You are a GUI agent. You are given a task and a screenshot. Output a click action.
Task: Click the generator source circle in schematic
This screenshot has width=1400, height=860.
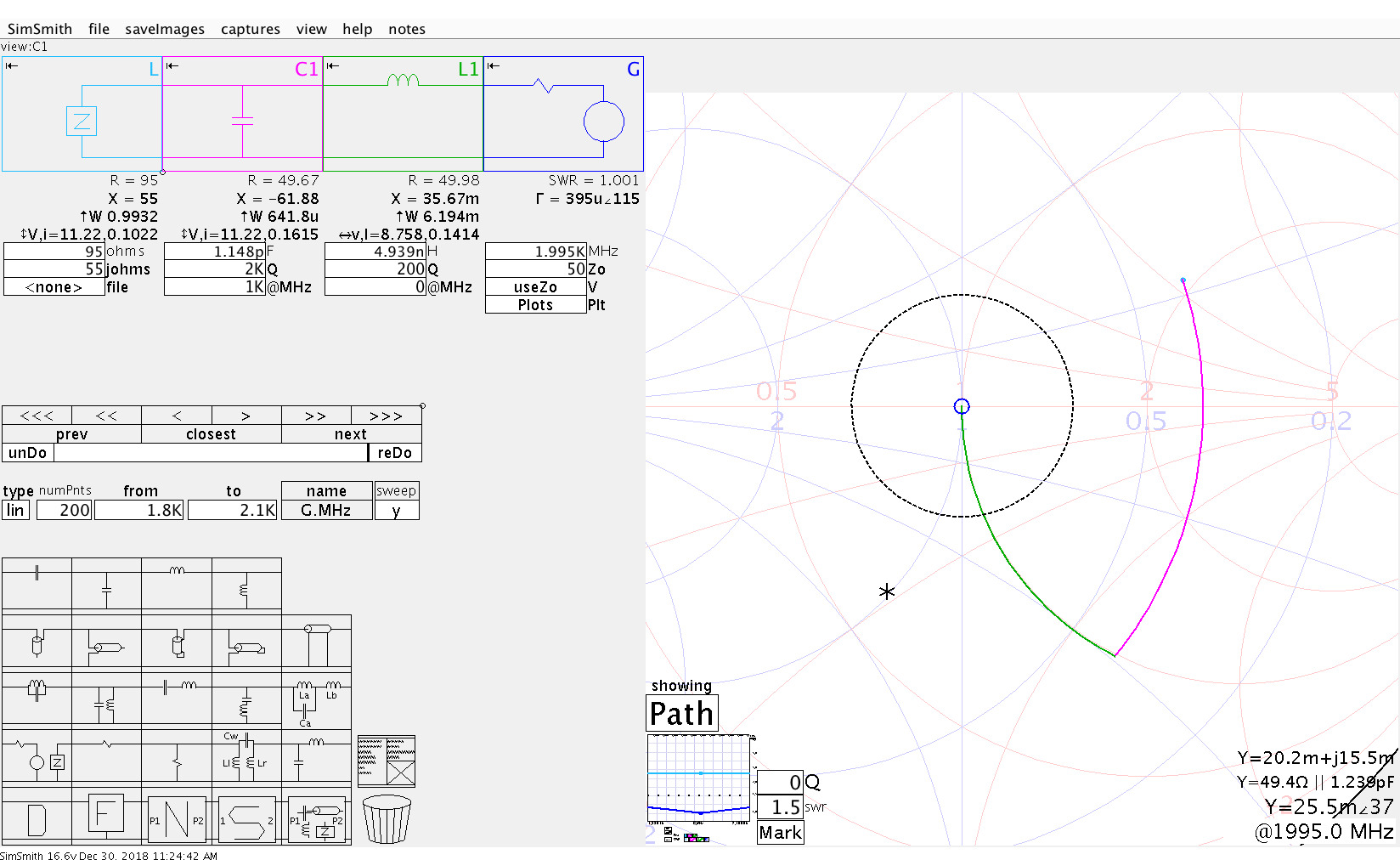tap(604, 122)
